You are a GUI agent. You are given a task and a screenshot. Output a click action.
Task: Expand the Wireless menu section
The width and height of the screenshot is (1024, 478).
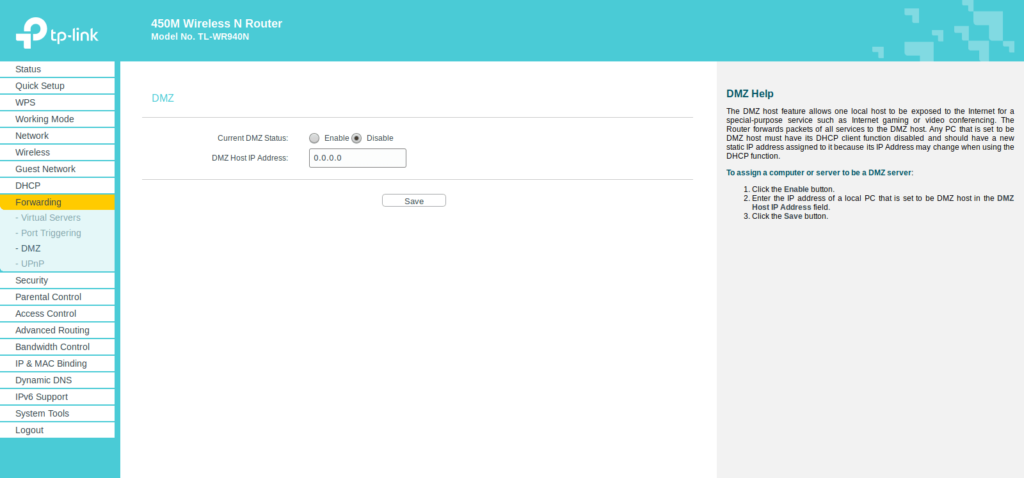[x=32, y=153]
